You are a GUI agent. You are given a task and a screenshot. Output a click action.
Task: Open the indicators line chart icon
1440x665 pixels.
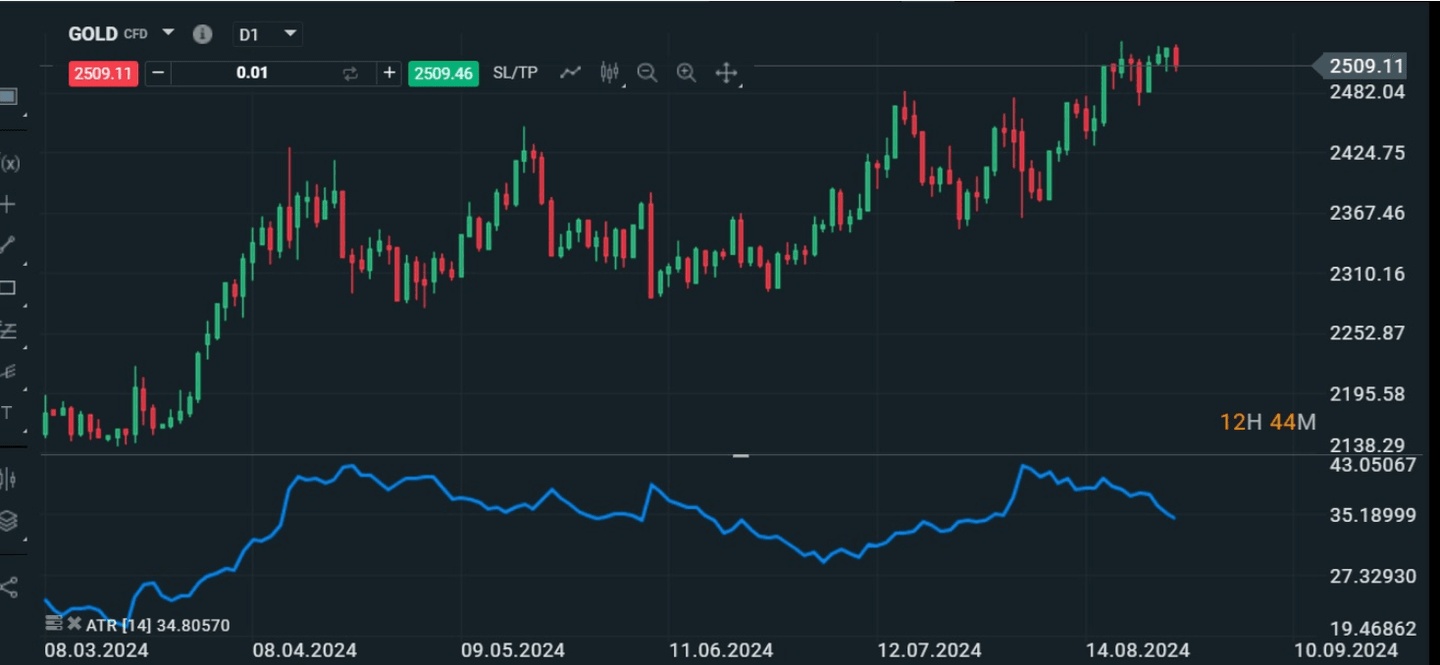(570, 72)
